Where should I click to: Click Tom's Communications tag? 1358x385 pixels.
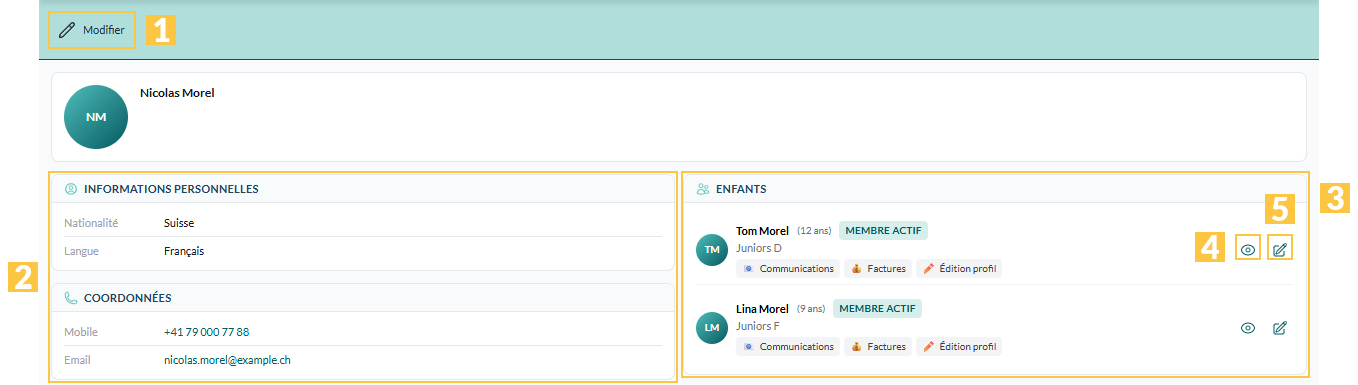click(788, 268)
